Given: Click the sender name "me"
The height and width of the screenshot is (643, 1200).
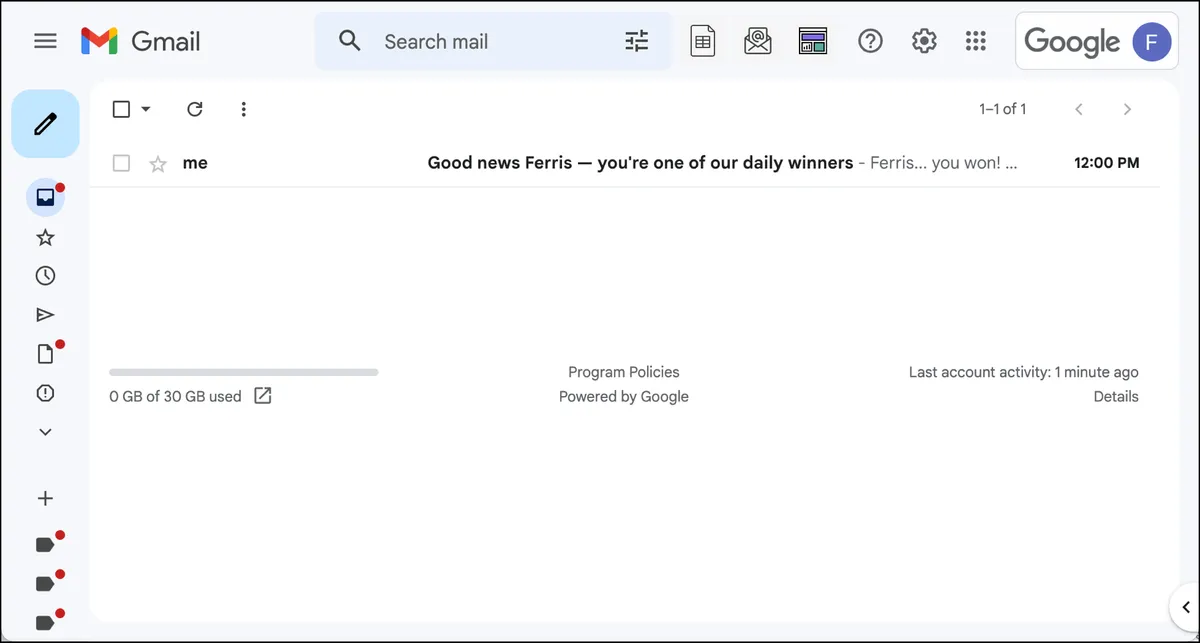Looking at the screenshot, I should 195,163.
